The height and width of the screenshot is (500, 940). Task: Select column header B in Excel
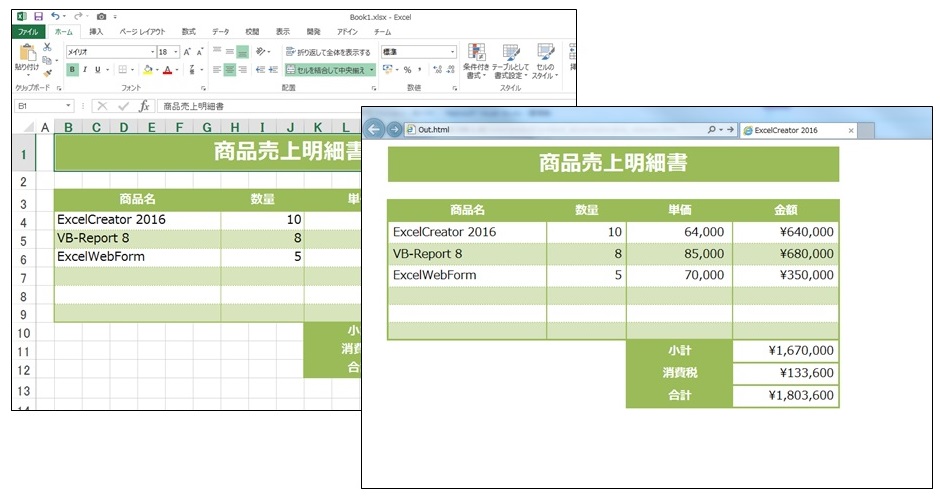(x=68, y=127)
